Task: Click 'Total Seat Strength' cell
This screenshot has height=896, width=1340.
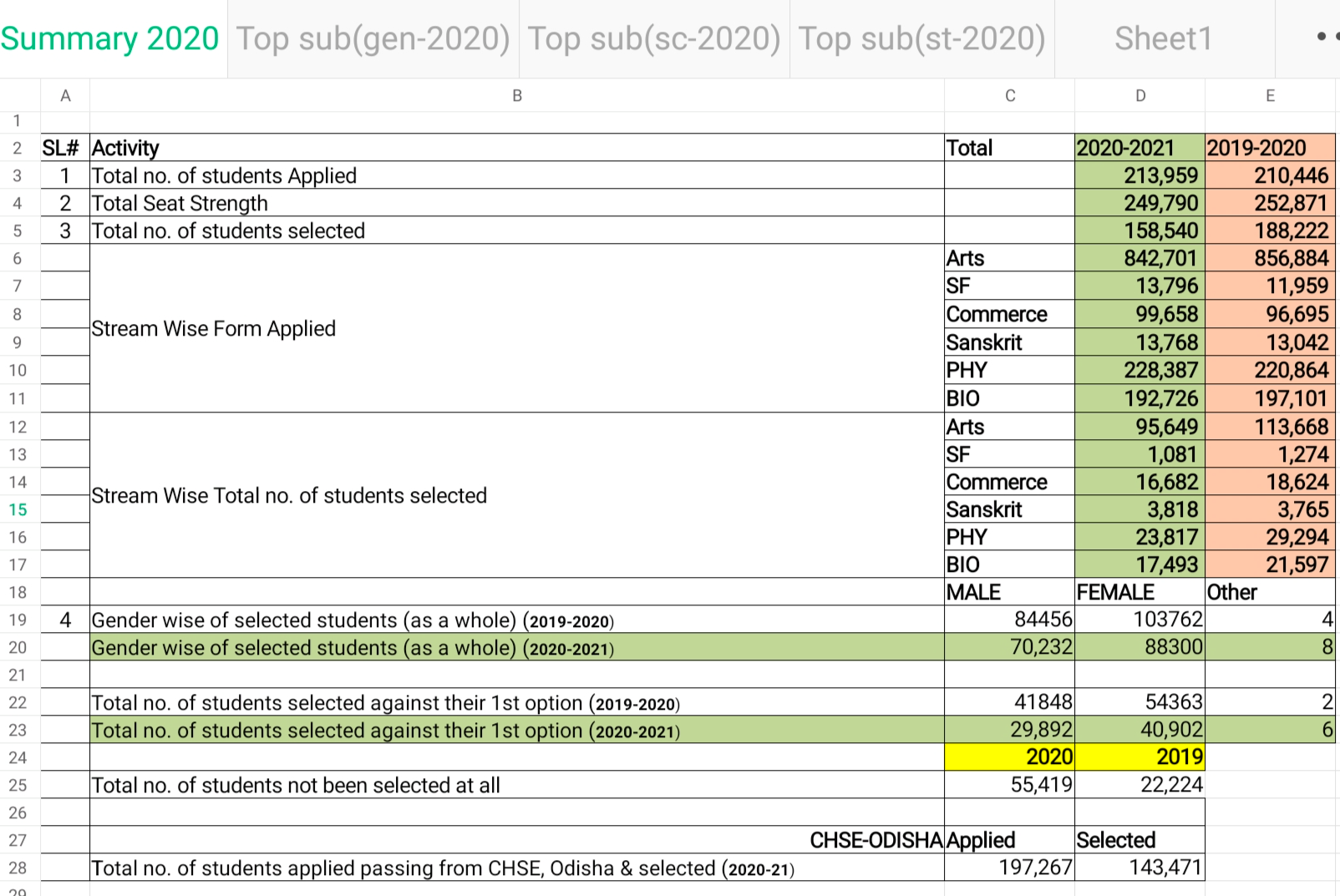Action: (517, 203)
